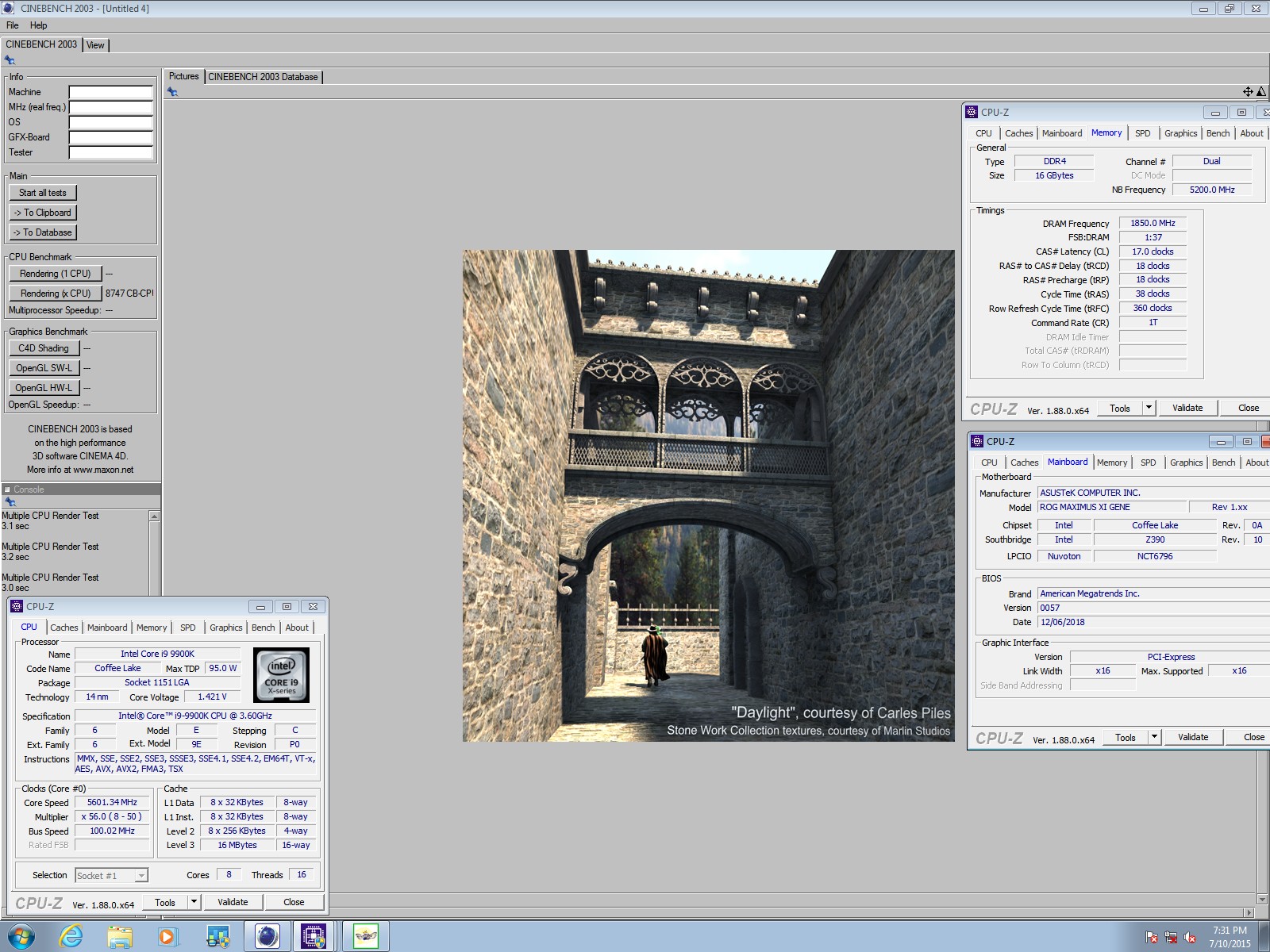Viewport: 1270px width, 952px height.
Task: Click into the MHz (real freq.) input field
Action: 110,107
